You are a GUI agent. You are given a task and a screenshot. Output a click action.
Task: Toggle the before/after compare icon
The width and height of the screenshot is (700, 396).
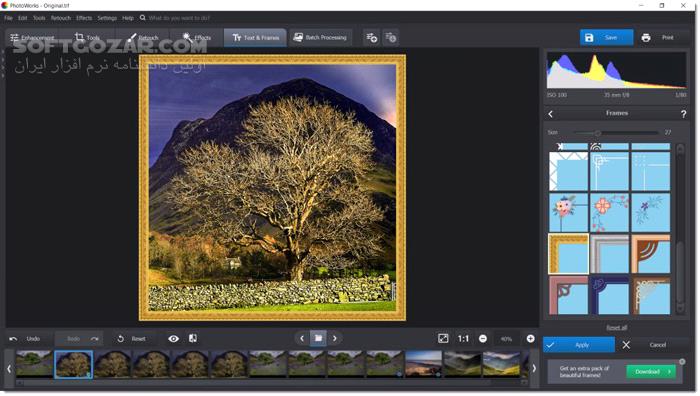pyautogui.click(x=193, y=339)
